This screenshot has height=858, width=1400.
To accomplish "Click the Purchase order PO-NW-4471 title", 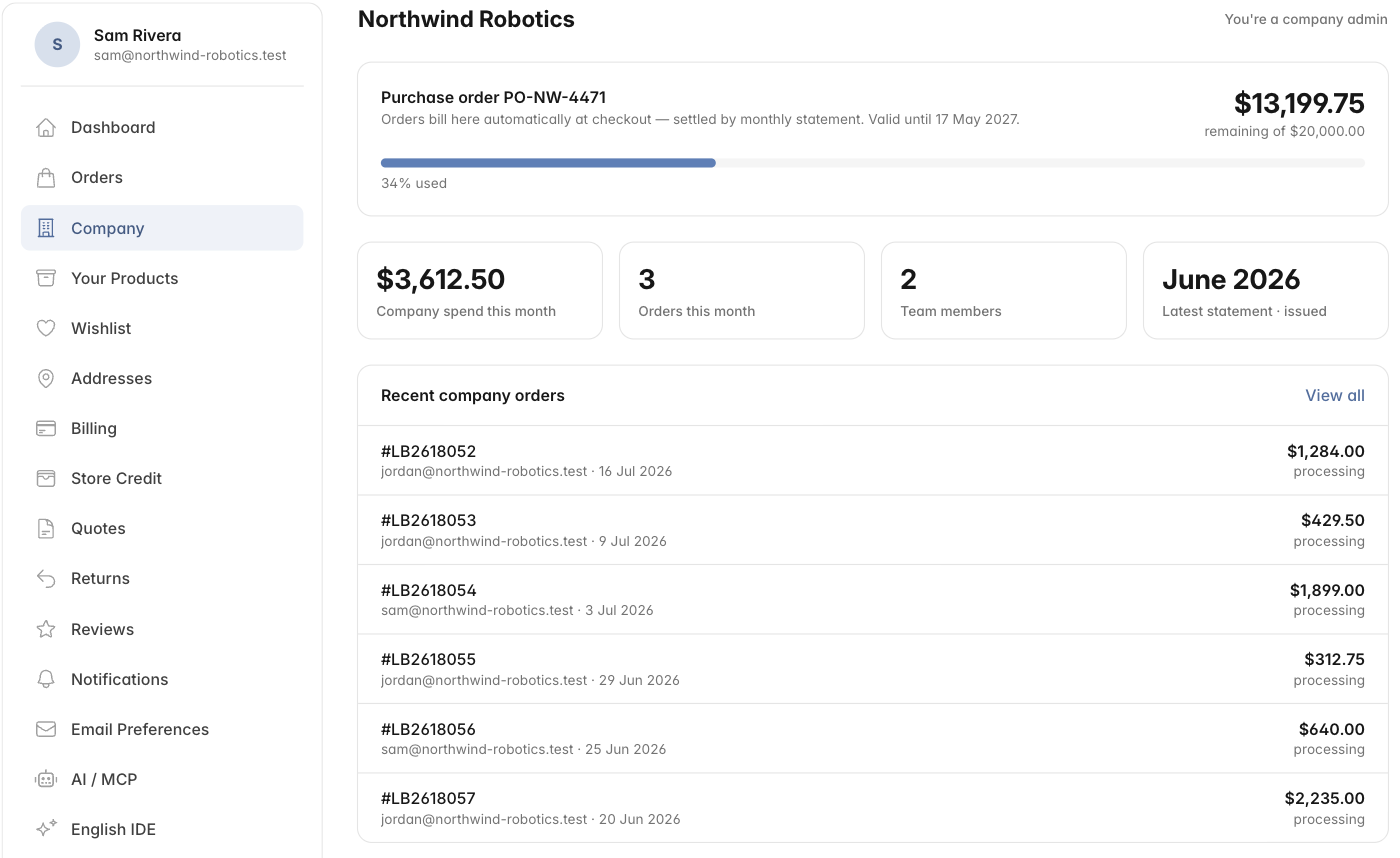I will [x=493, y=97].
